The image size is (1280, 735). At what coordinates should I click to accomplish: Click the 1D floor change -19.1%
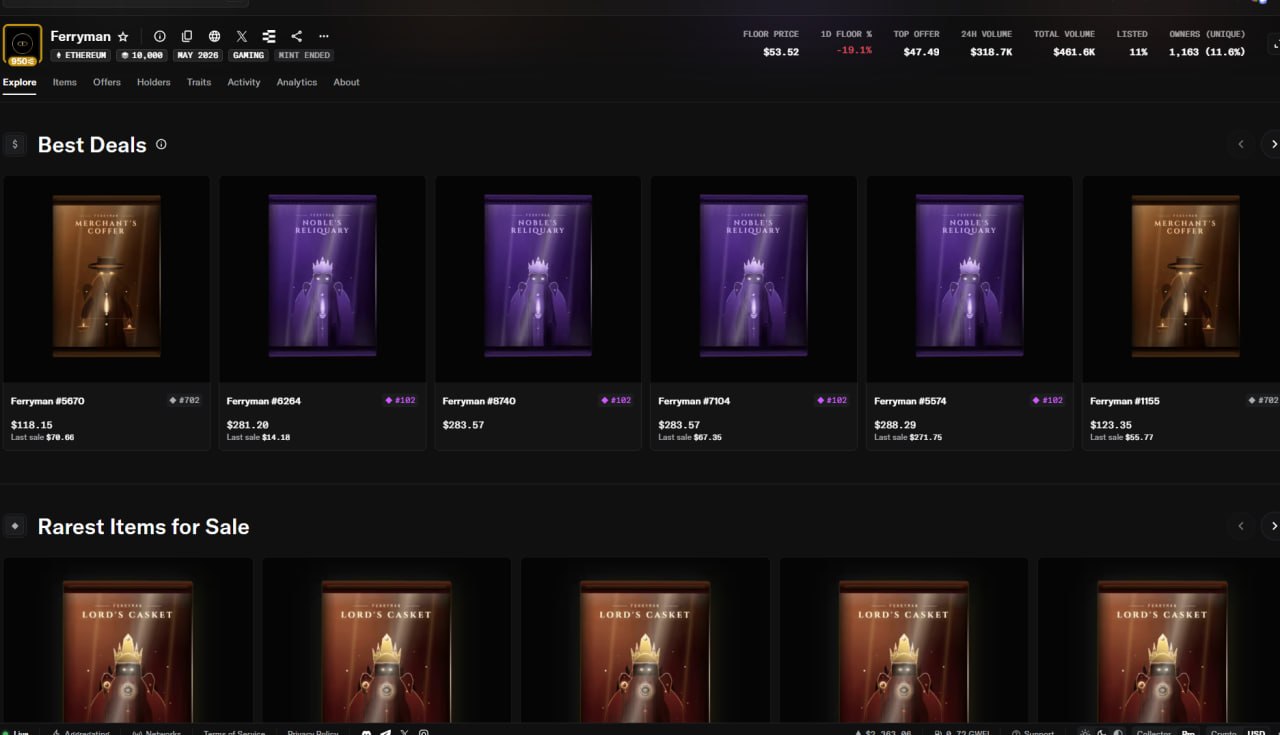pyautogui.click(x=854, y=50)
